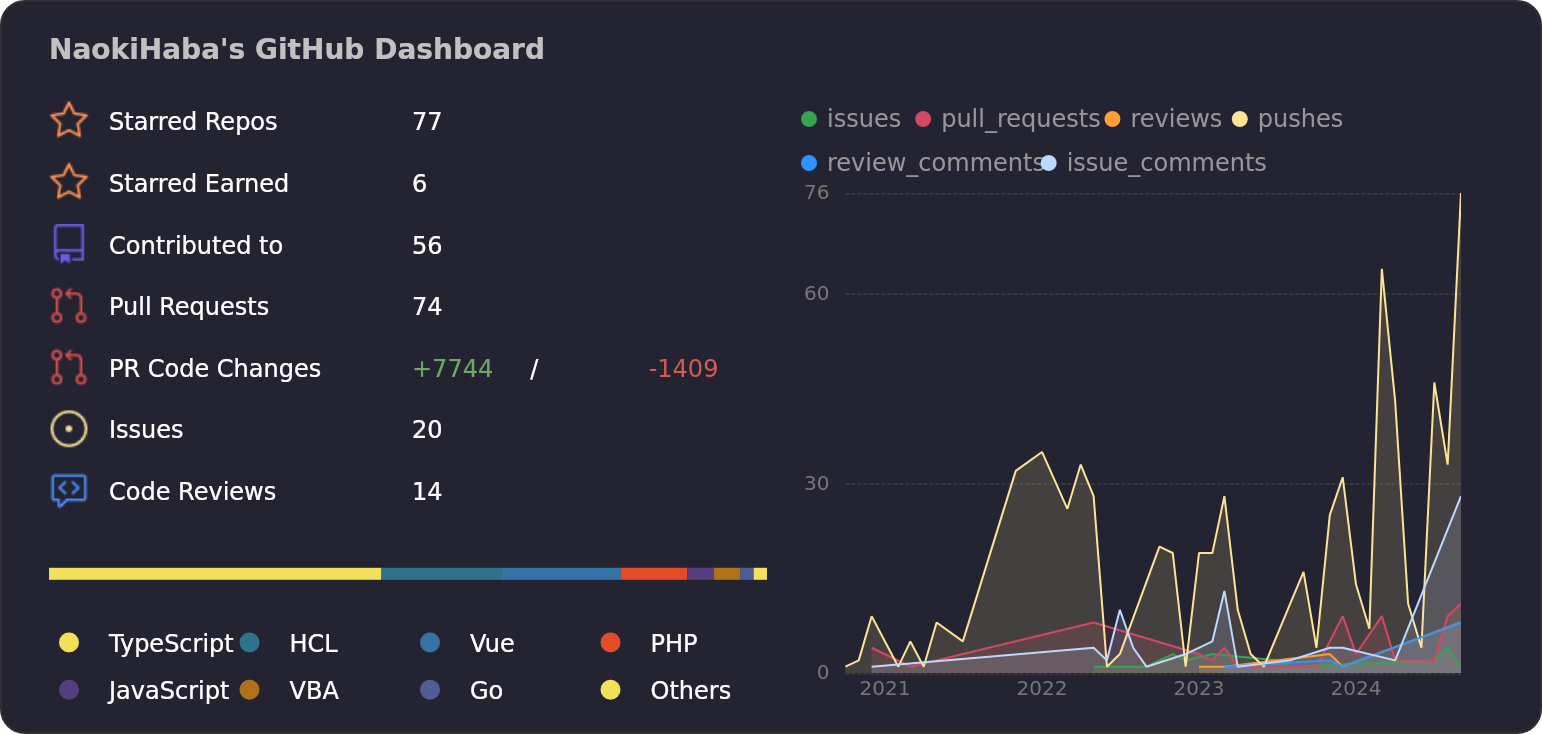Click the teal HCL segment of language bar
Screen dimensions: 1542x734
coord(441,574)
